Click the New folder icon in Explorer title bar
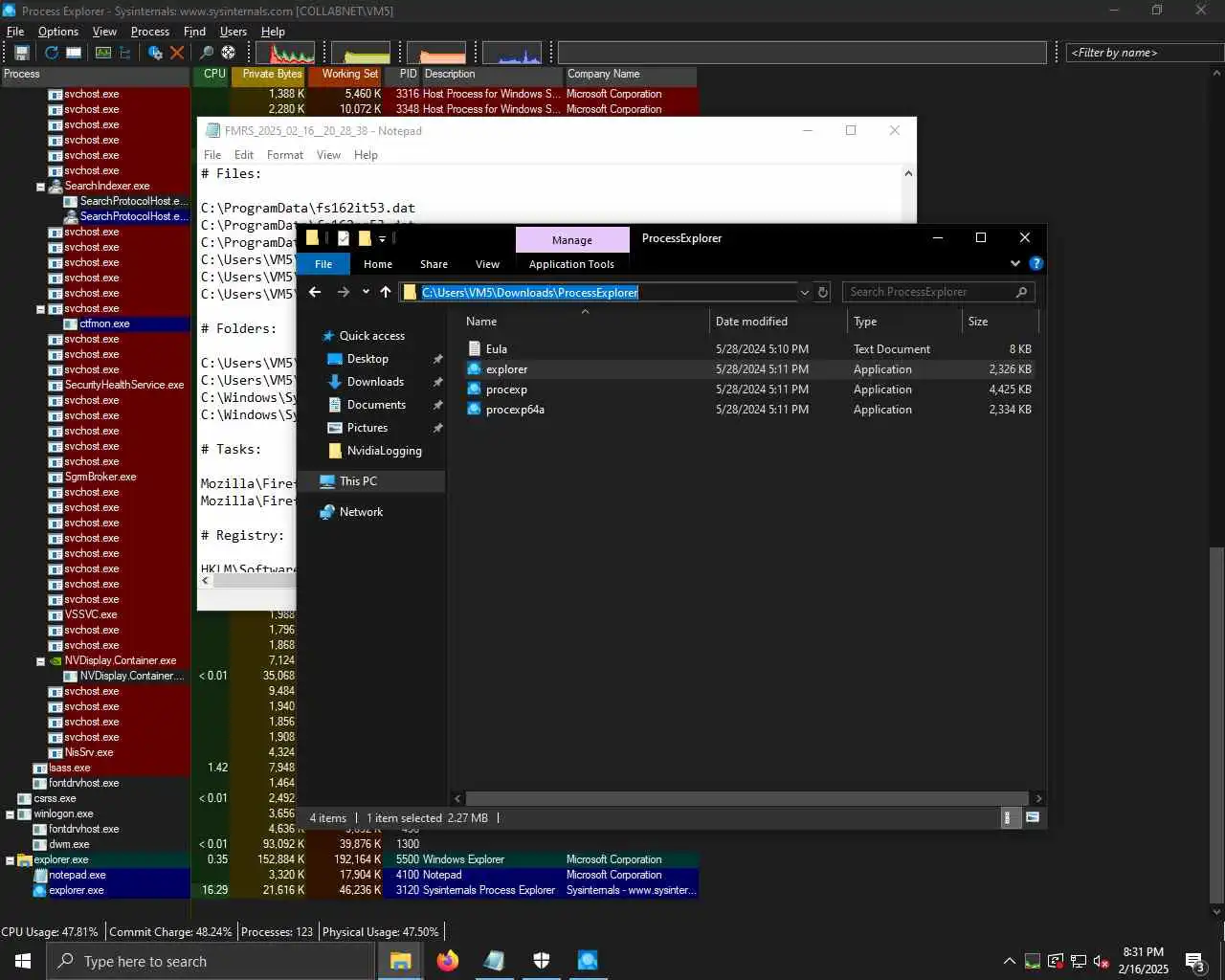Screen dimensions: 1225x980 365,238
